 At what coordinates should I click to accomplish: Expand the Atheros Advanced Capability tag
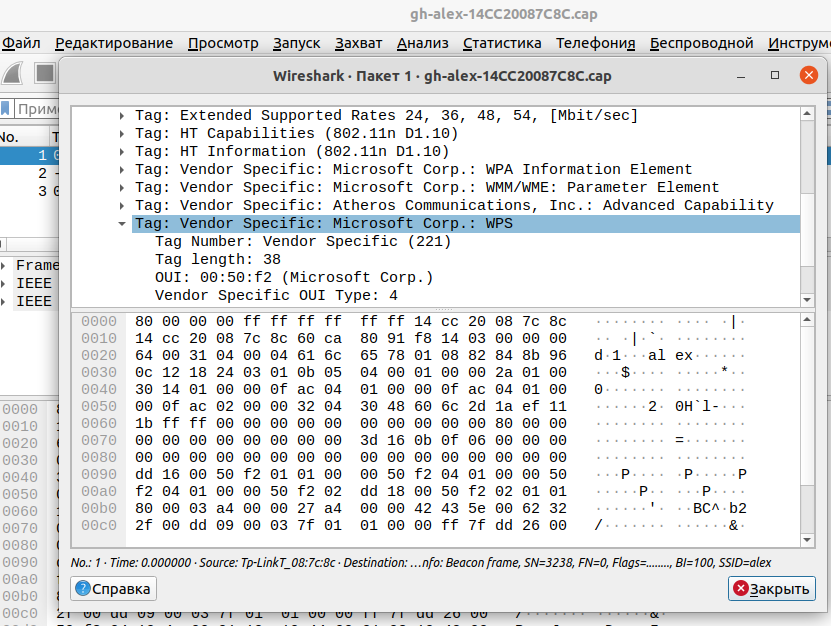tap(122, 206)
